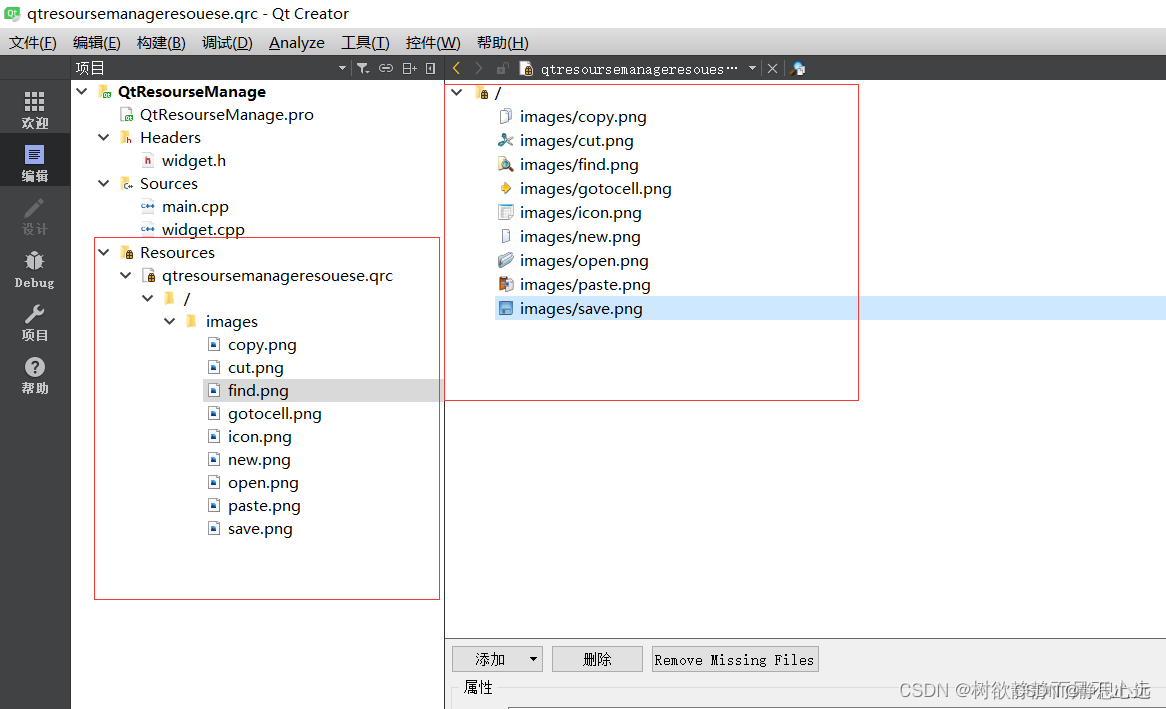1166x709 pixels.
Task: Toggle the file lock icon
Action: [x=502, y=68]
